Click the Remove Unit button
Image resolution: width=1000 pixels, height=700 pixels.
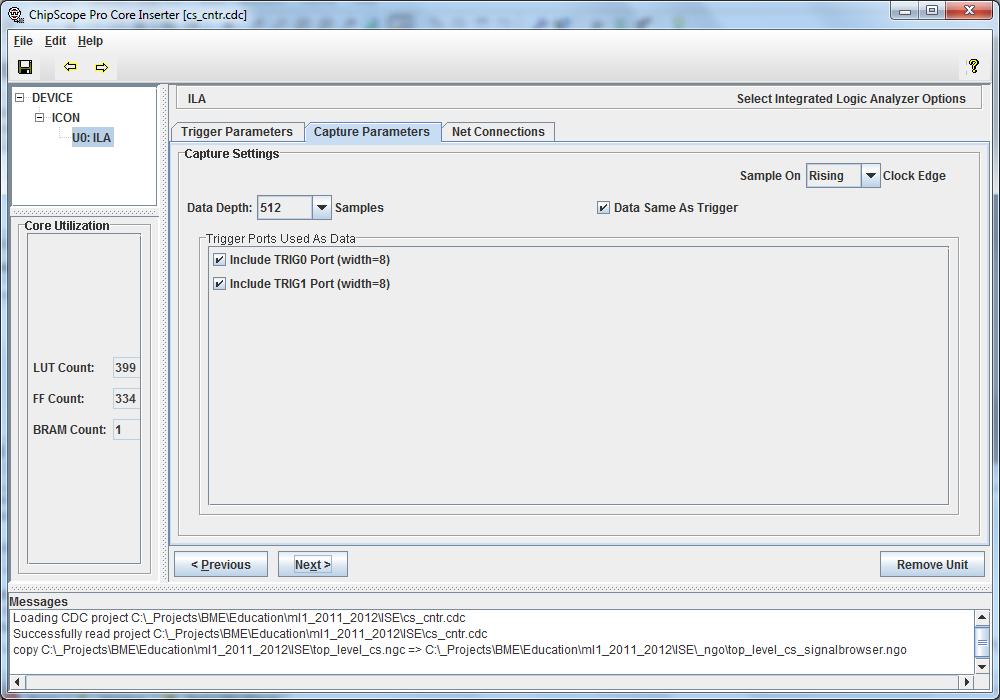(x=932, y=564)
